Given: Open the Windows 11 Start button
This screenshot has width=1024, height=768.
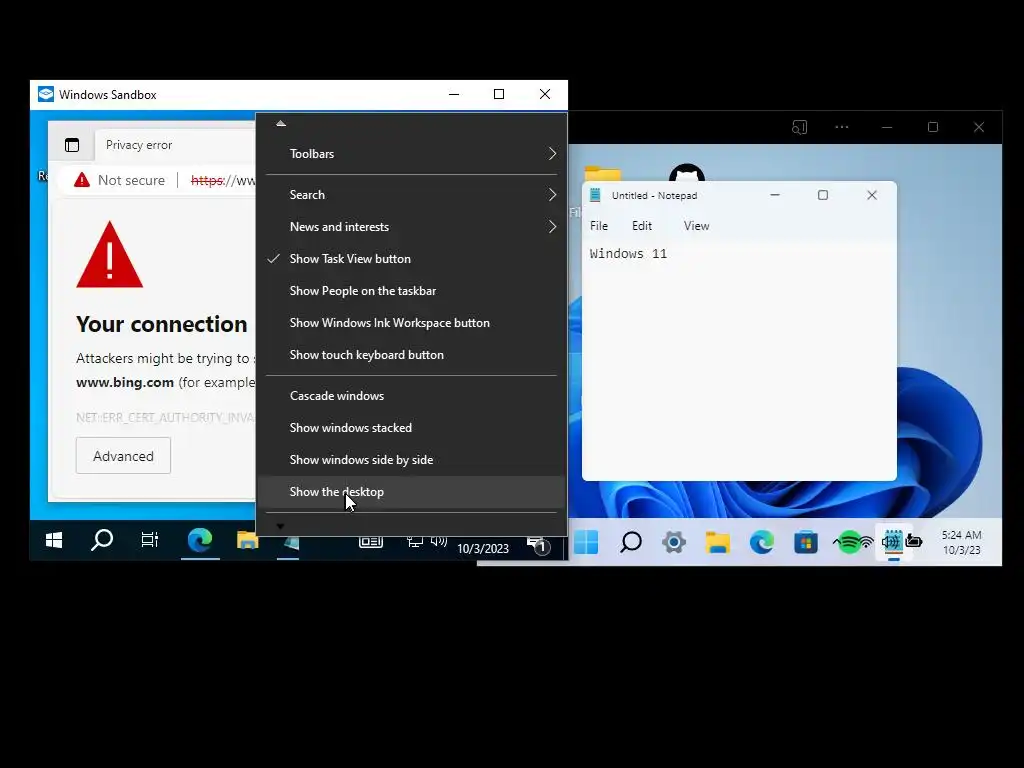Looking at the screenshot, I should coord(586,542).
